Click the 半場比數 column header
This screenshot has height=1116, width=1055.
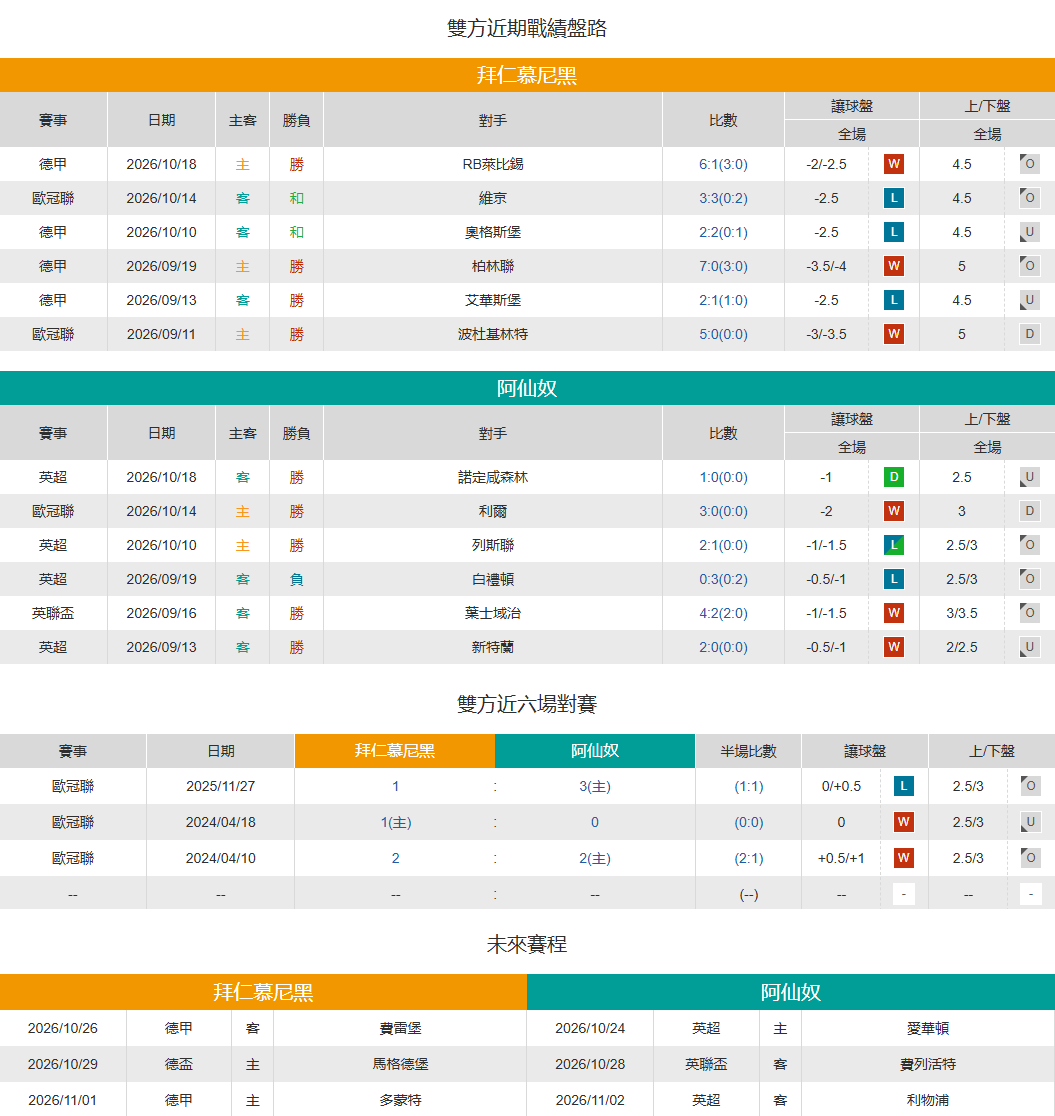point(748,751)
